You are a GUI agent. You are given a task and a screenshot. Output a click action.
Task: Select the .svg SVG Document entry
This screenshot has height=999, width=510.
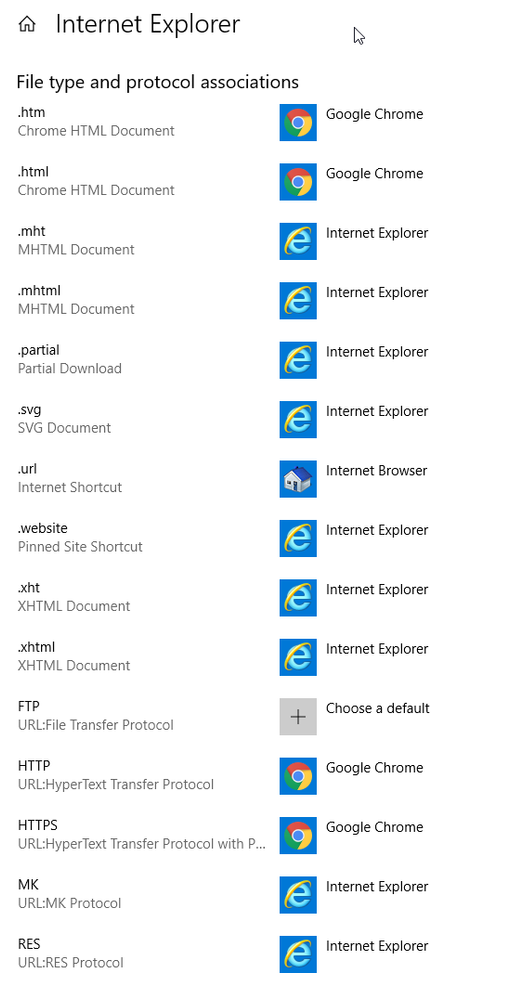(64, 419)
